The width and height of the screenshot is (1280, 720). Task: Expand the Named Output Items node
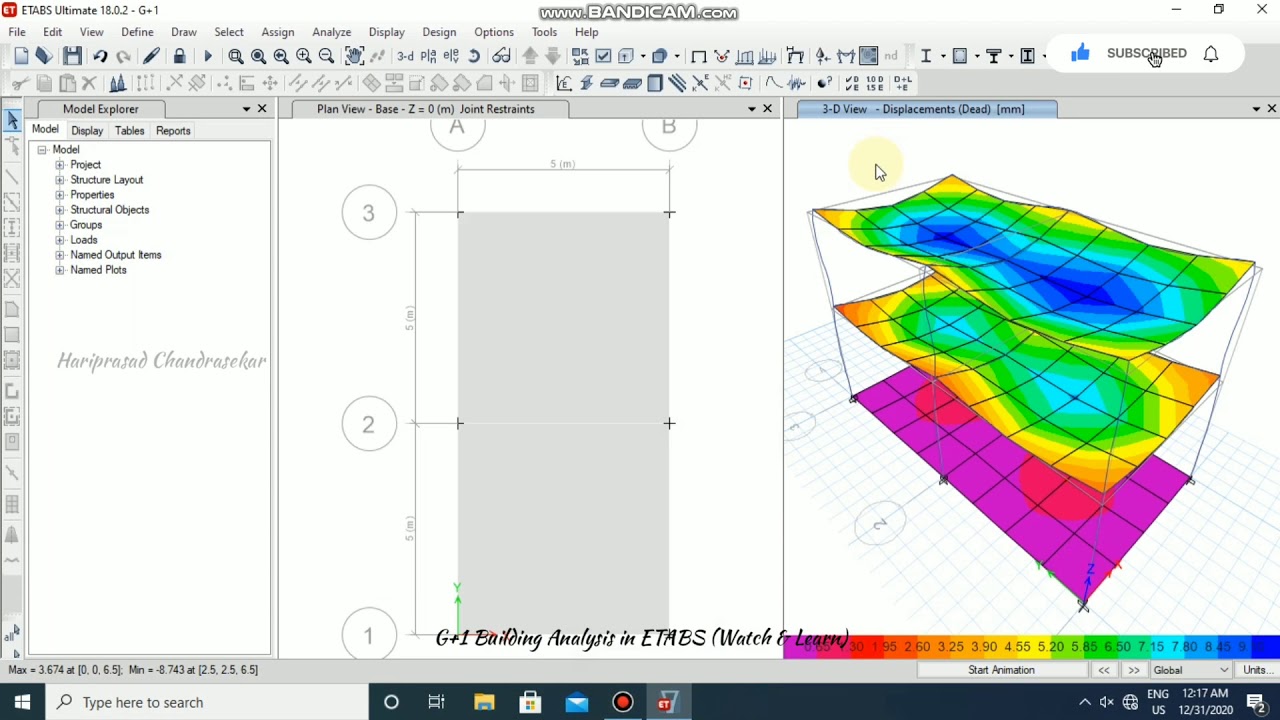[60, 255]
